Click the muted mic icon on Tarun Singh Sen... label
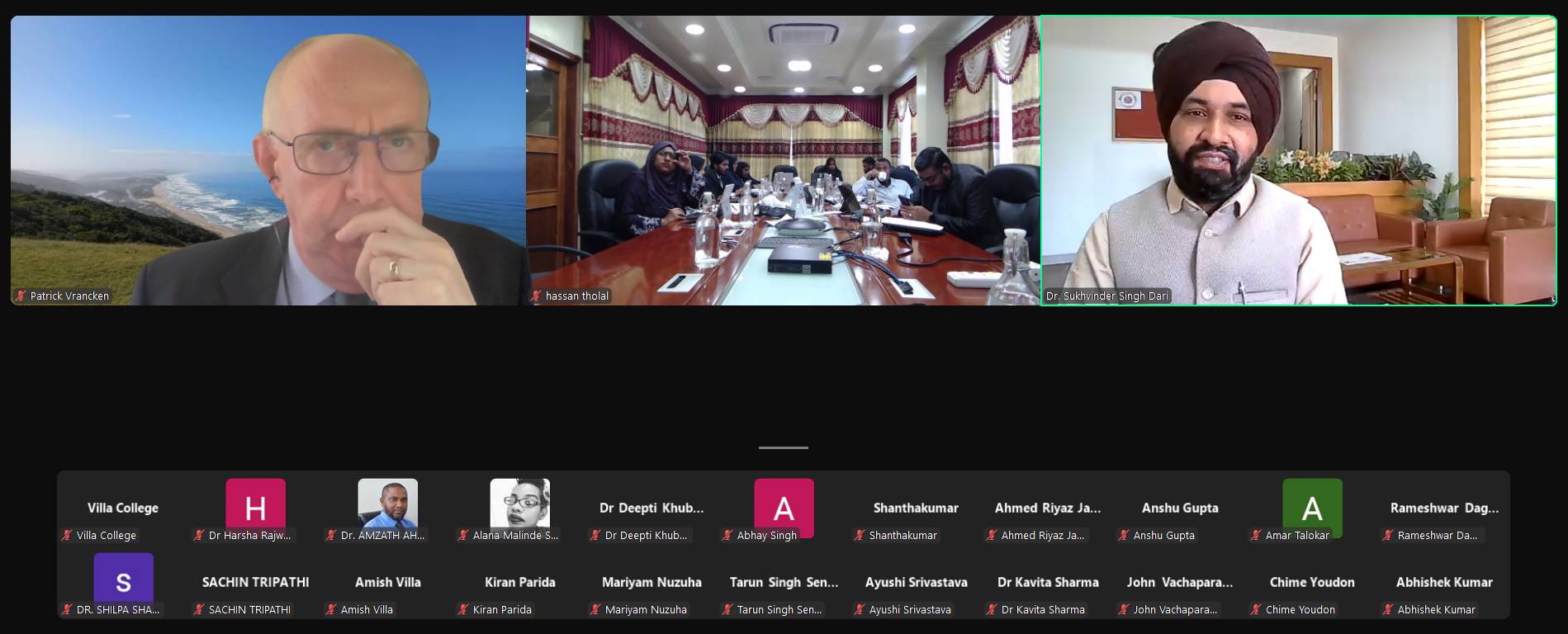This screenshot has width=1568, height=634. 727,609
